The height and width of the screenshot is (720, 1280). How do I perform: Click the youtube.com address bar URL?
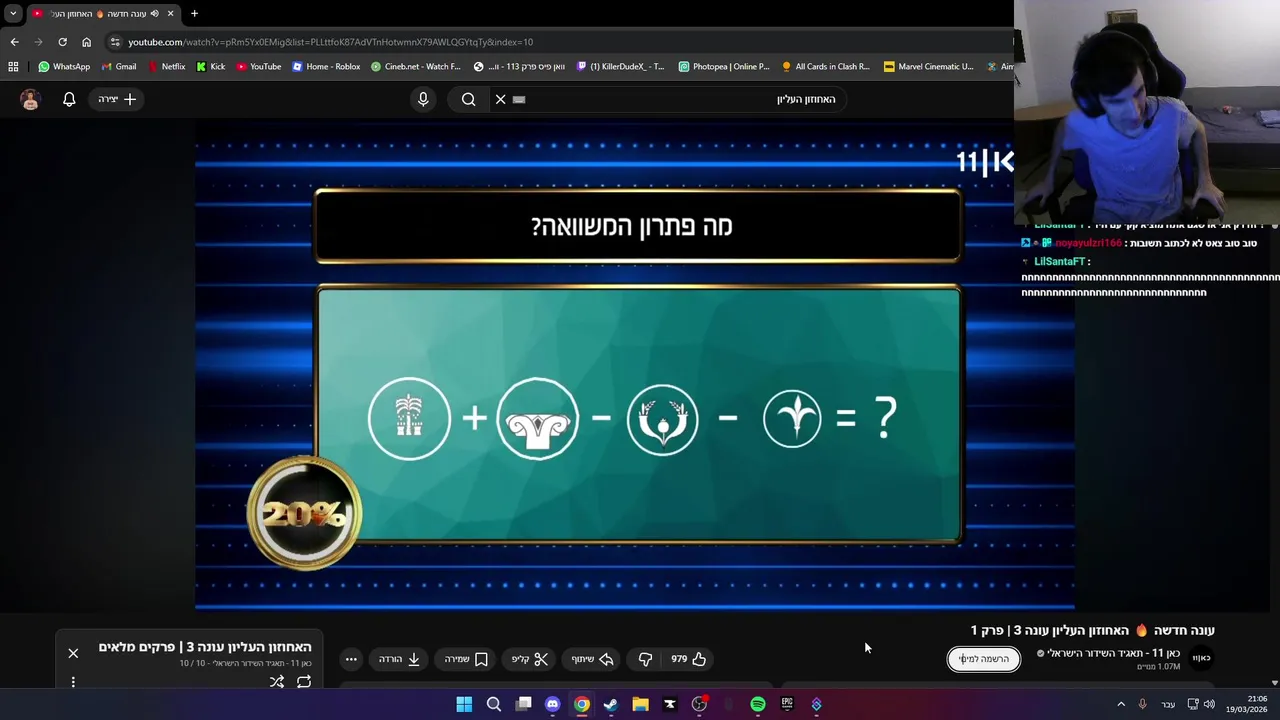coord(330,42)
